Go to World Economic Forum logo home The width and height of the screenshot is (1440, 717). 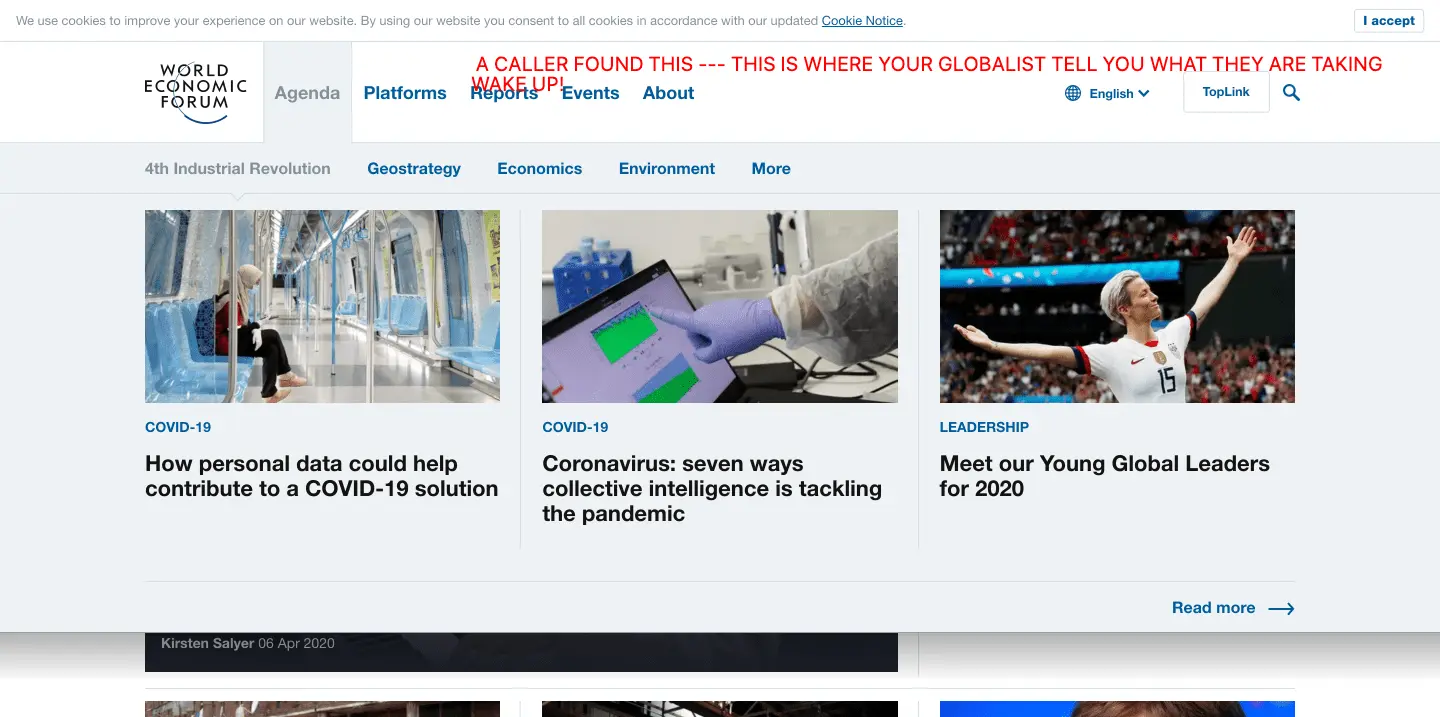[x=195, y=93]
